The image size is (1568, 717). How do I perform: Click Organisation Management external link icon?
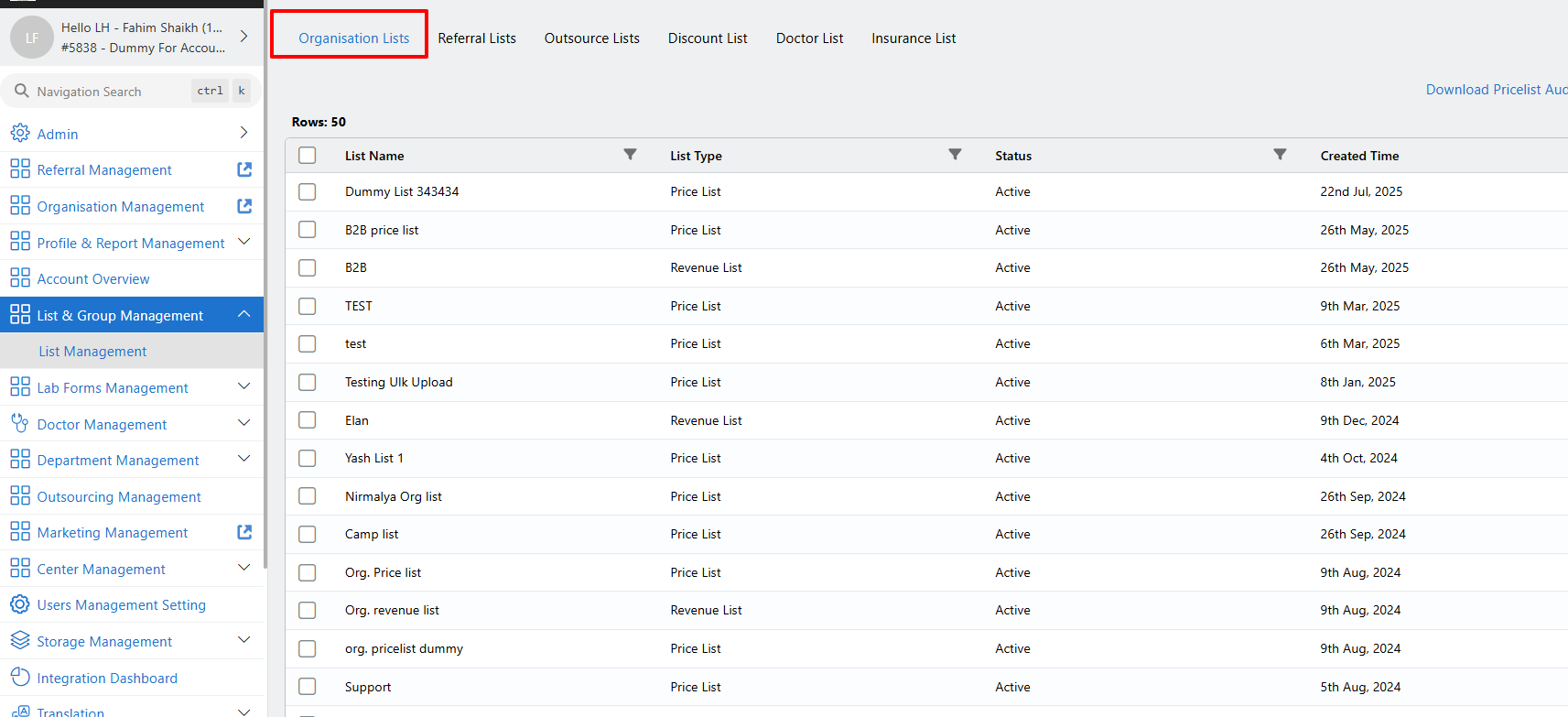244,206
